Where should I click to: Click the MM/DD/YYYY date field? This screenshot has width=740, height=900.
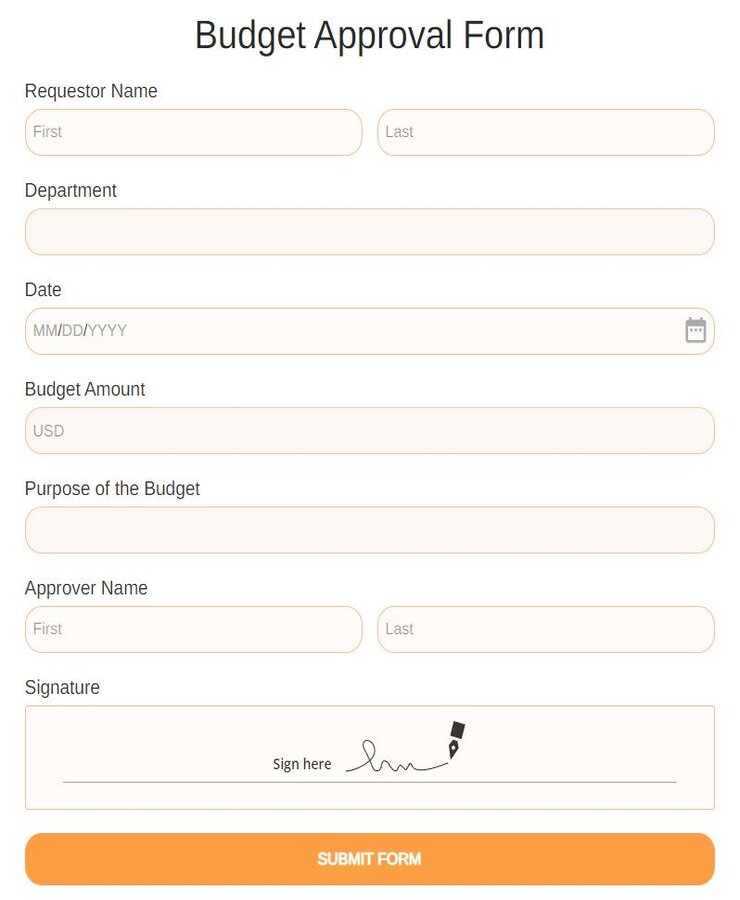[300, 330]
